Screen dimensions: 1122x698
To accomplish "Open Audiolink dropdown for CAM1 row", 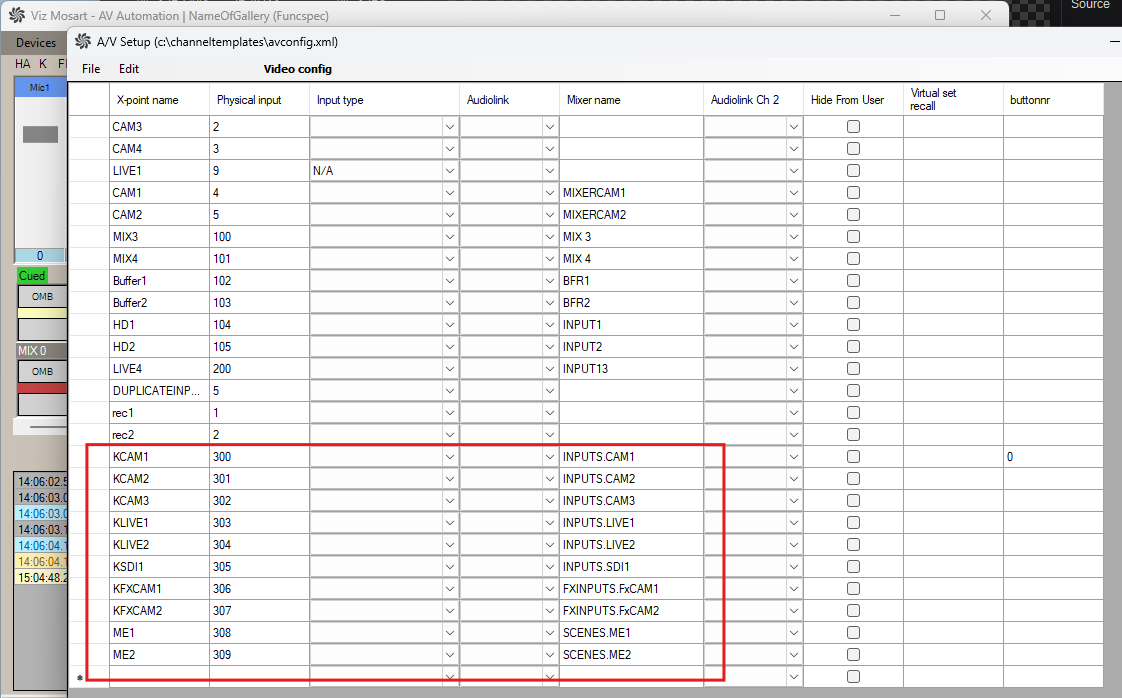I will click(549, 193).
